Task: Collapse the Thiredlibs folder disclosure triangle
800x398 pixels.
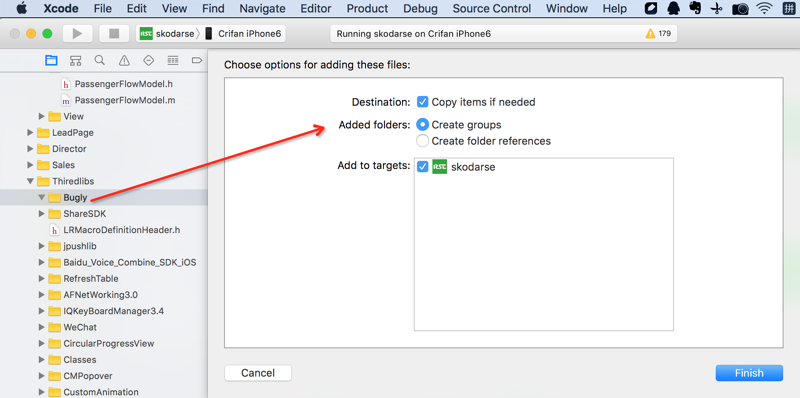Action: pos(31,181)
